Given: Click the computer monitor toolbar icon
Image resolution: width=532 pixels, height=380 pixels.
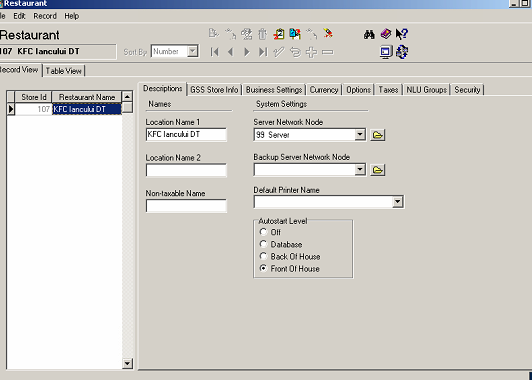Looking at the screenshot, I should click(x=386, y=52).
